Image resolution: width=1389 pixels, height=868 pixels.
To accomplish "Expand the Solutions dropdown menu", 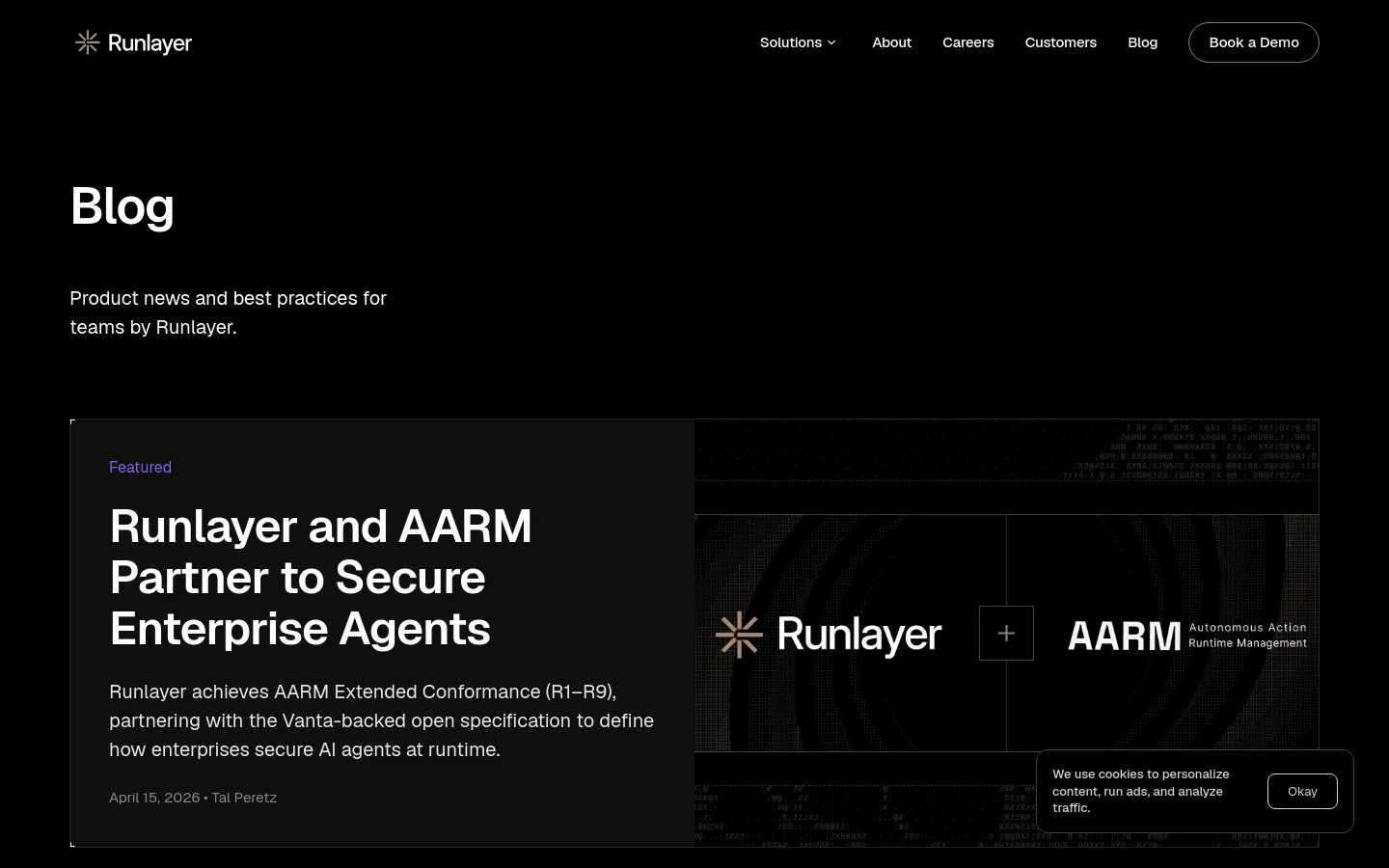I will [798, 42].
